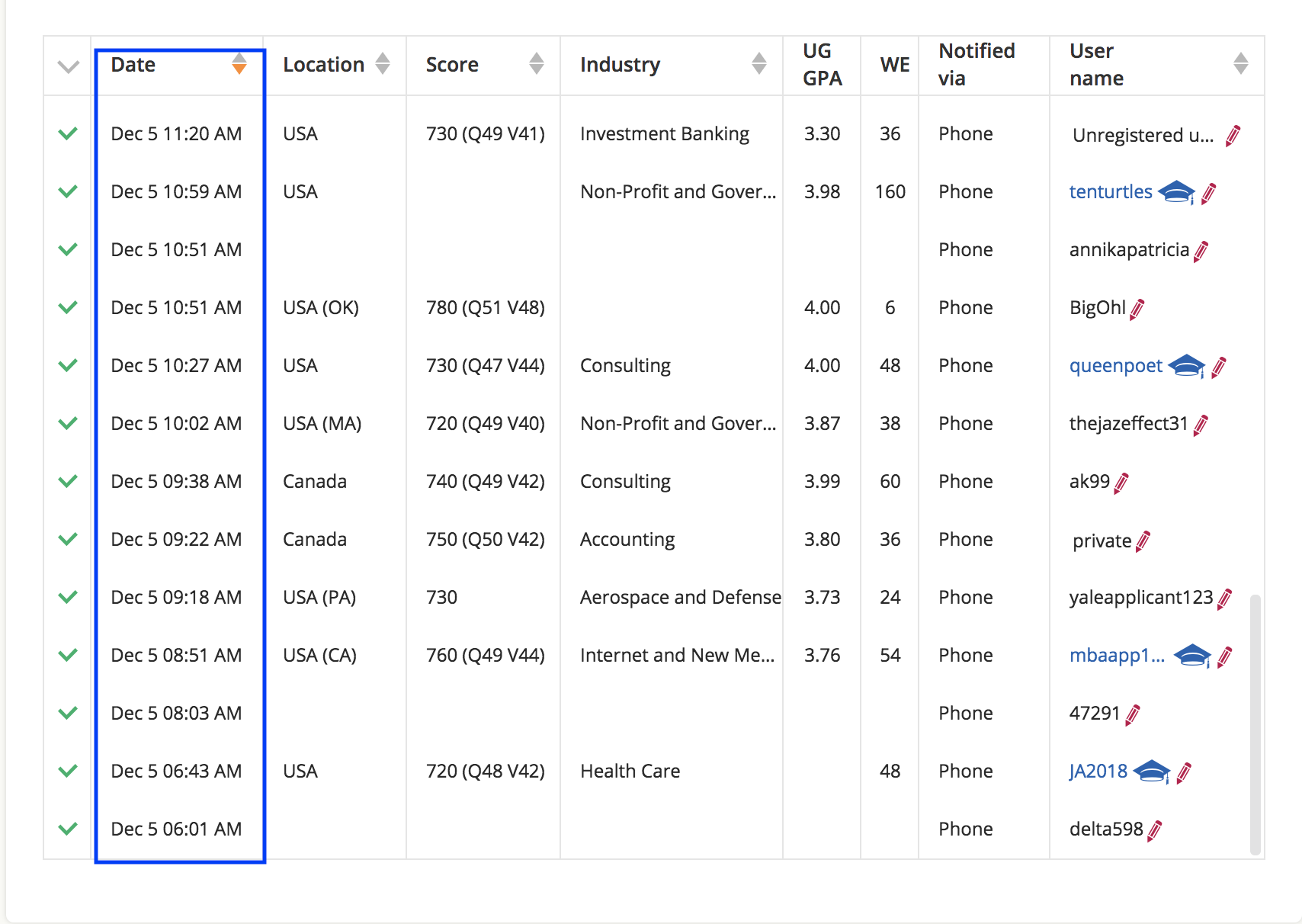The height and width of the screenshot is (924, 1302).
Task: Sort the Industry column using its sort arrows
Action: click(758, 65)
